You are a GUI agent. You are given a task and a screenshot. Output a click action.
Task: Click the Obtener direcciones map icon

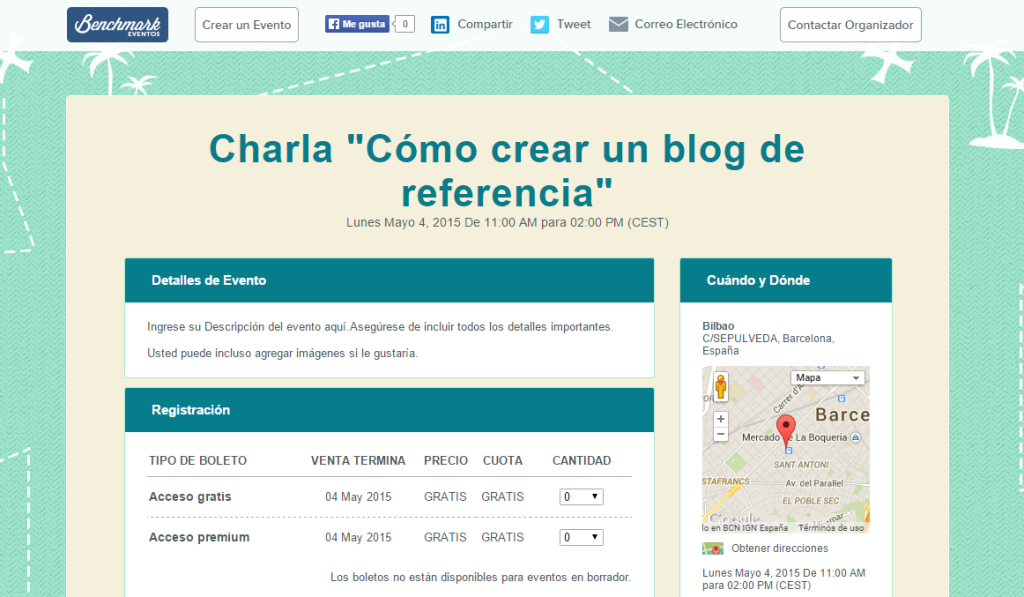click(x=712, y=549)
